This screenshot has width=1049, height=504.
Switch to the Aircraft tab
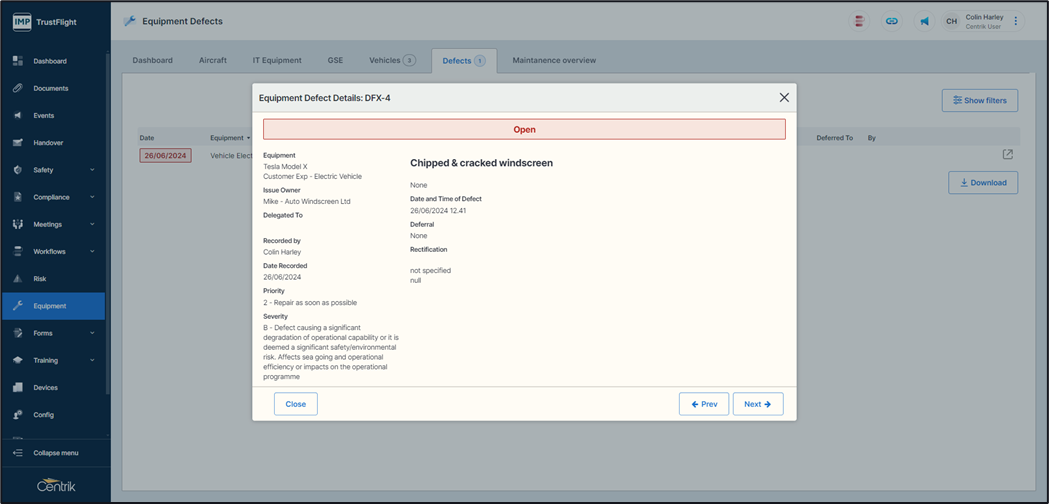click(x=213, y=60)
